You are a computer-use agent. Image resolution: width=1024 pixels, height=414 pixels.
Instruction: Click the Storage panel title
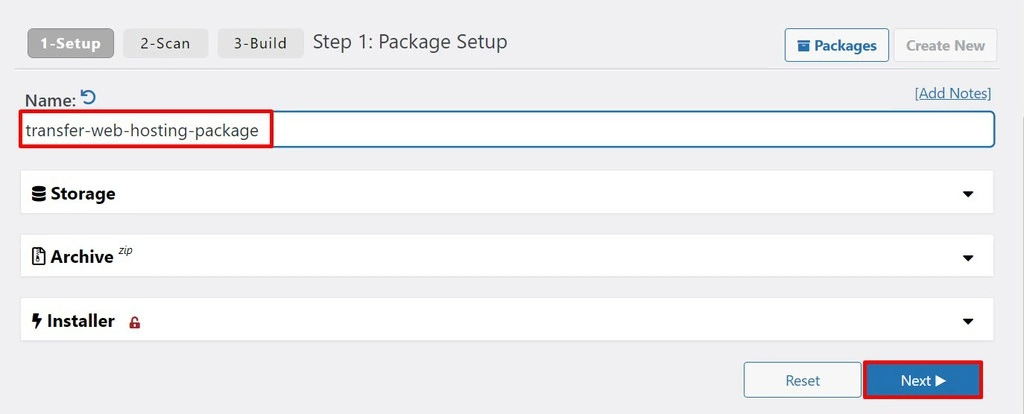tap(83, 193)
